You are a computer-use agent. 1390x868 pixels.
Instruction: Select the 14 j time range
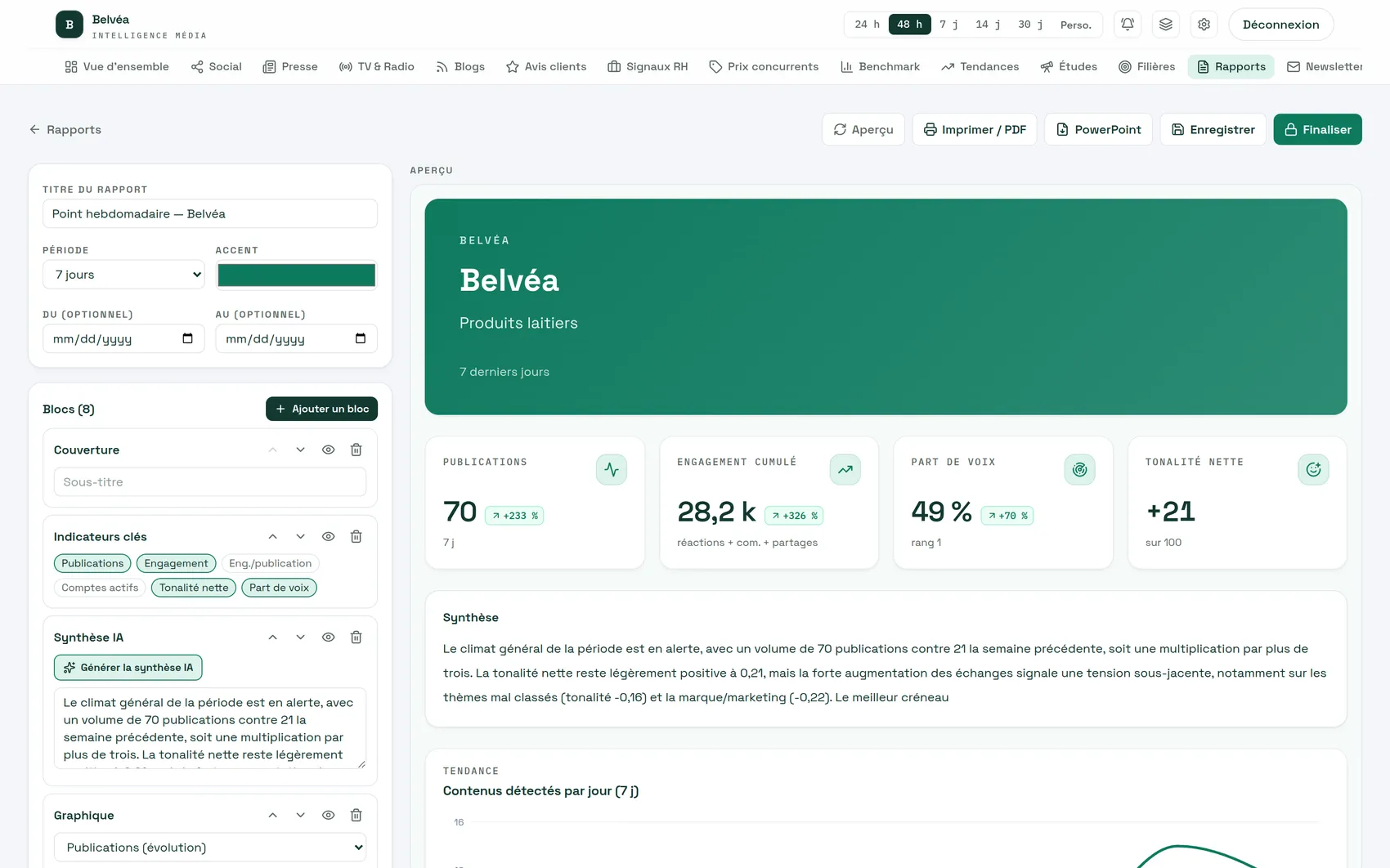tap(989, 25)
